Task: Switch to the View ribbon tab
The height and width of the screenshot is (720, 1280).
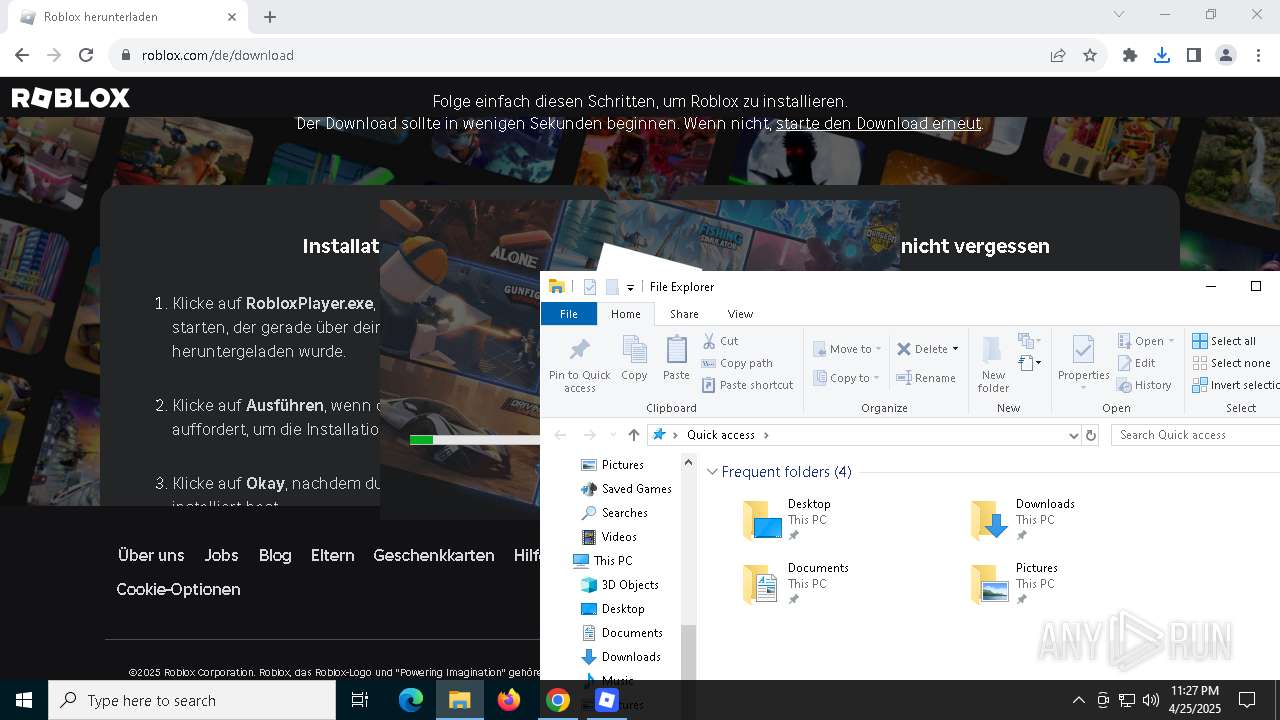Action: [740, 314]
